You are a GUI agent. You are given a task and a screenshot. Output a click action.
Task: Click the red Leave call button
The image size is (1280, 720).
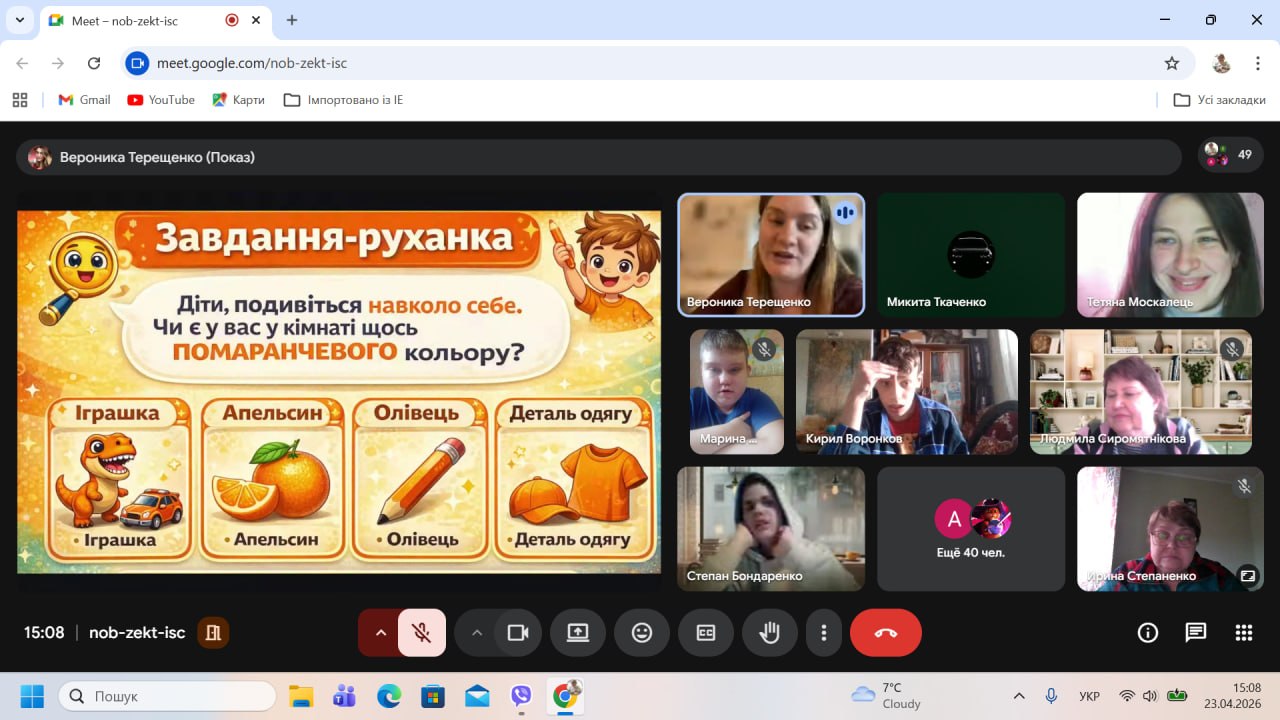click(885, 632)
